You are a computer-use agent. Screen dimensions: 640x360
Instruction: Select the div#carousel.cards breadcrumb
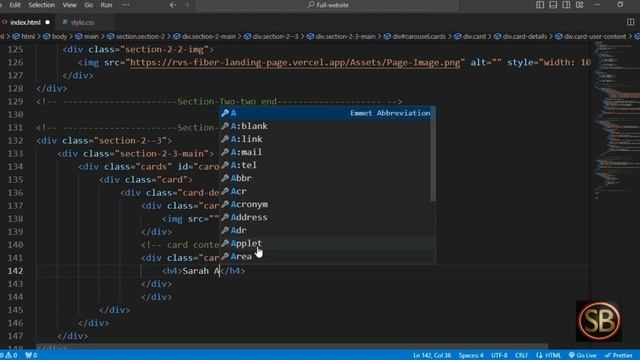[415, 36]
